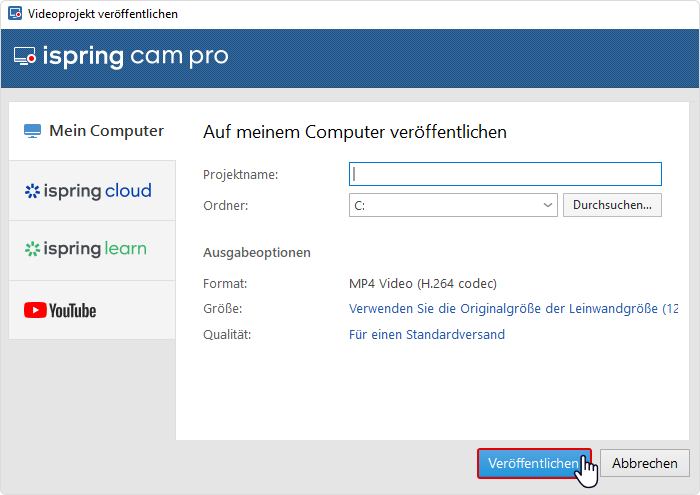This screenshot has width=700, height=495.
Task: Open the iSpring Learn publishing tab
Action: point(92,250)
